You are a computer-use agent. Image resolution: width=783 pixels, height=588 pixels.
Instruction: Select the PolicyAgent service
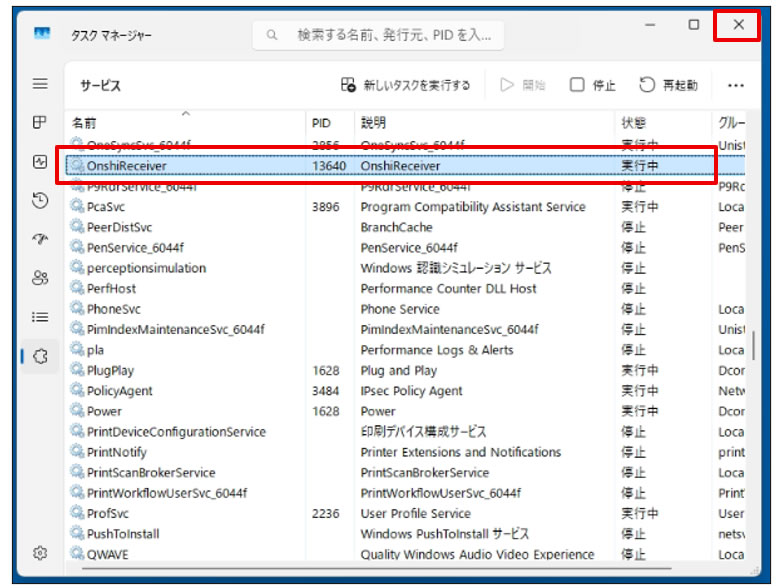point(120,391)
